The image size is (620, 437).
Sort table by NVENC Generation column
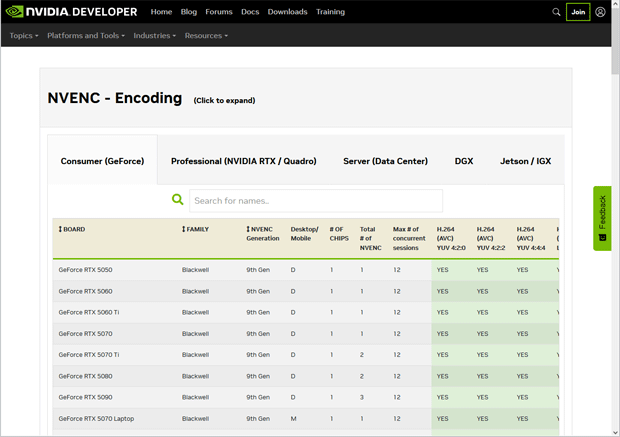[x=263, y=234]
